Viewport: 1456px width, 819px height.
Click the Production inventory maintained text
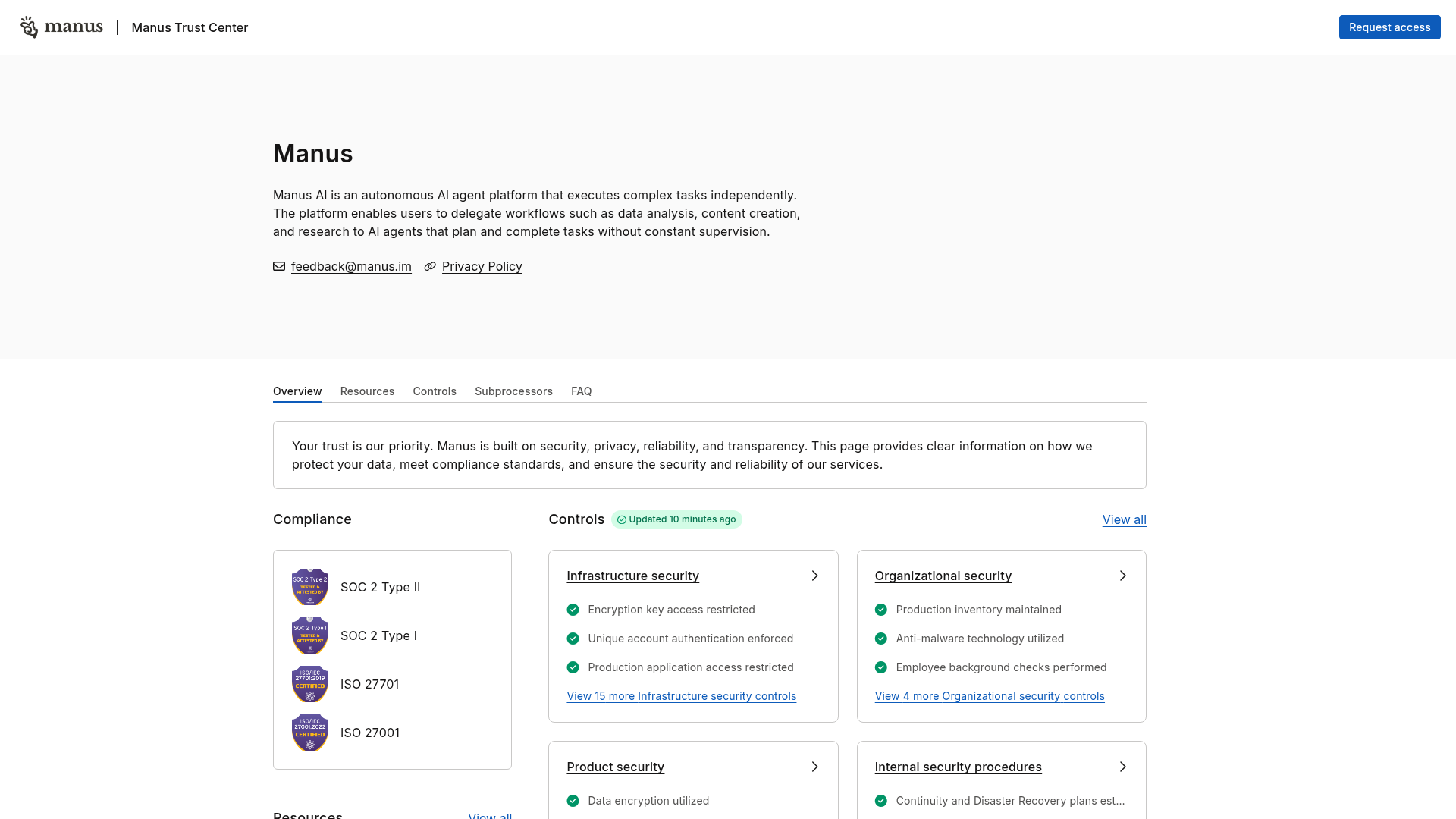tap(978, 610)
